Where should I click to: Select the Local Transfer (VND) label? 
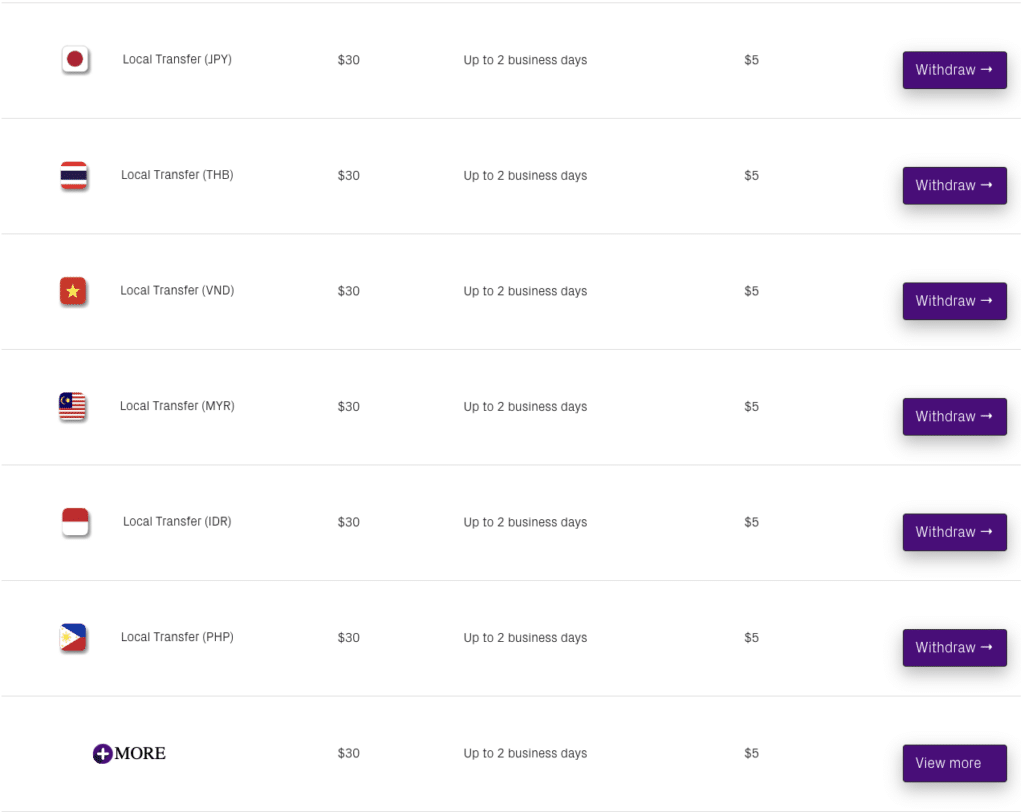click(177, 291)
